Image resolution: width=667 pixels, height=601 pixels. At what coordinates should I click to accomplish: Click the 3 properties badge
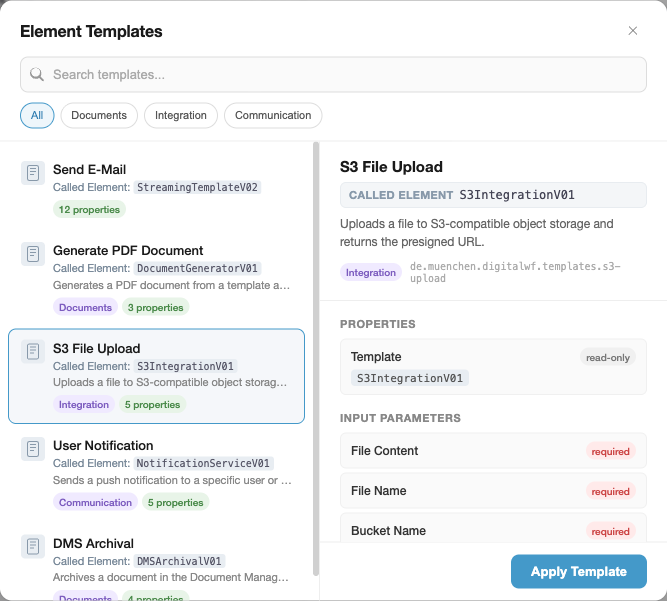[156, 308]
